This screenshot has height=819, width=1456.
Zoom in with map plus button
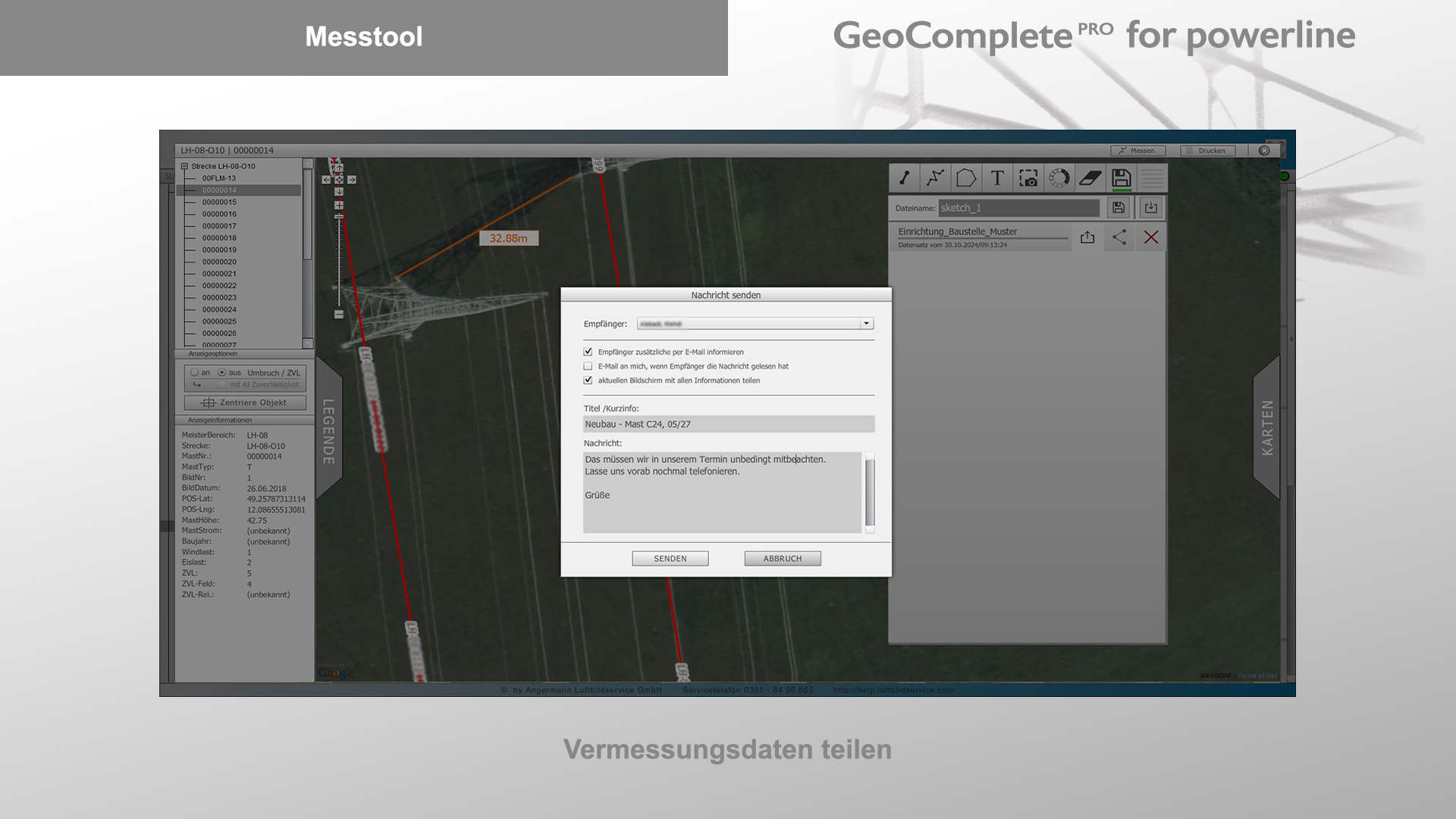coord(339,206)
